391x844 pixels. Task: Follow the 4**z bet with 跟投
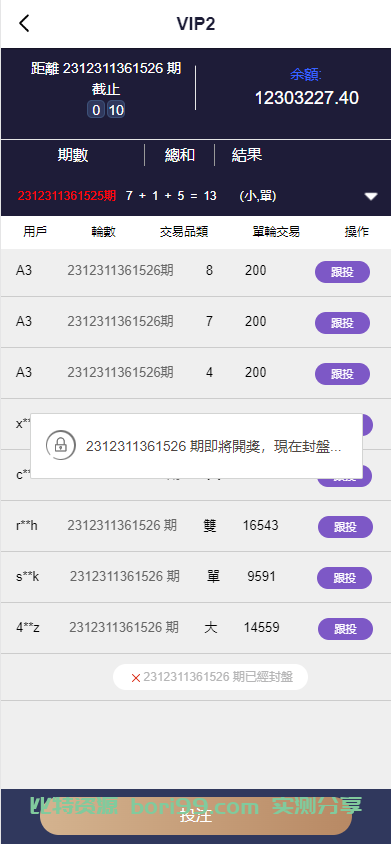pyautogui.click(x=345, y=629)
